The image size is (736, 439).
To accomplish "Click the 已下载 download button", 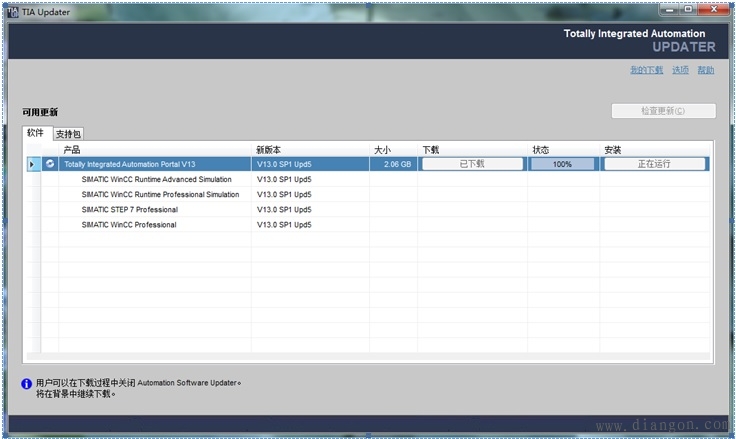I will pyautogui.click(x=472, y=164).
